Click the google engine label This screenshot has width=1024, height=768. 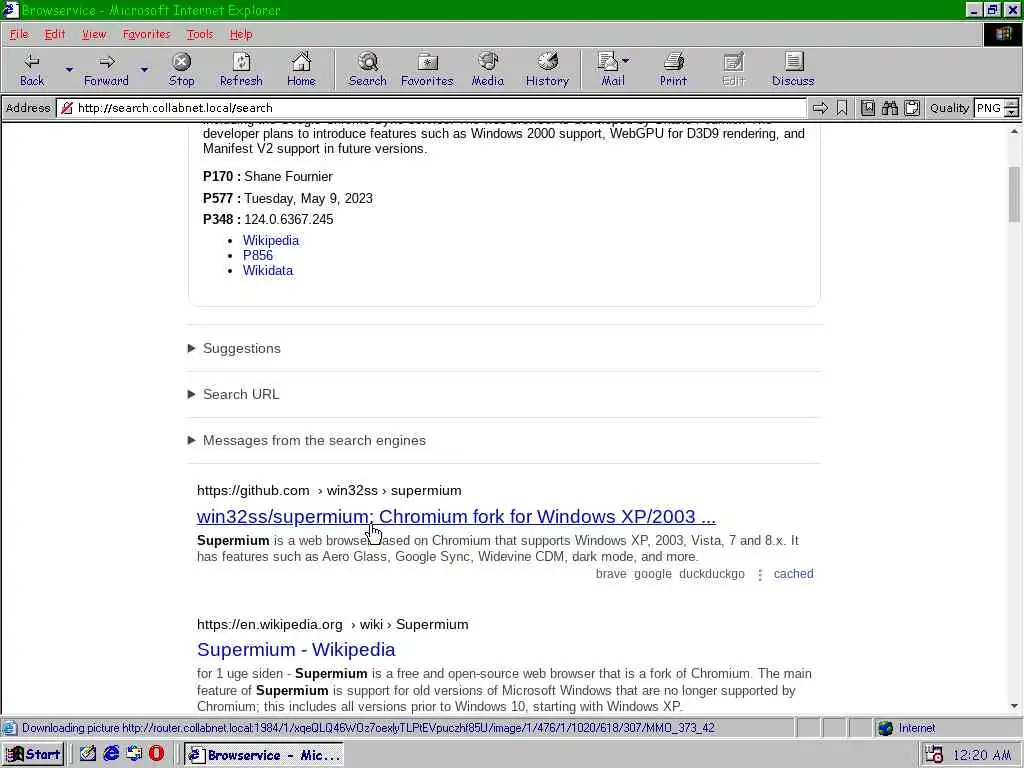(x=652, y=574)
